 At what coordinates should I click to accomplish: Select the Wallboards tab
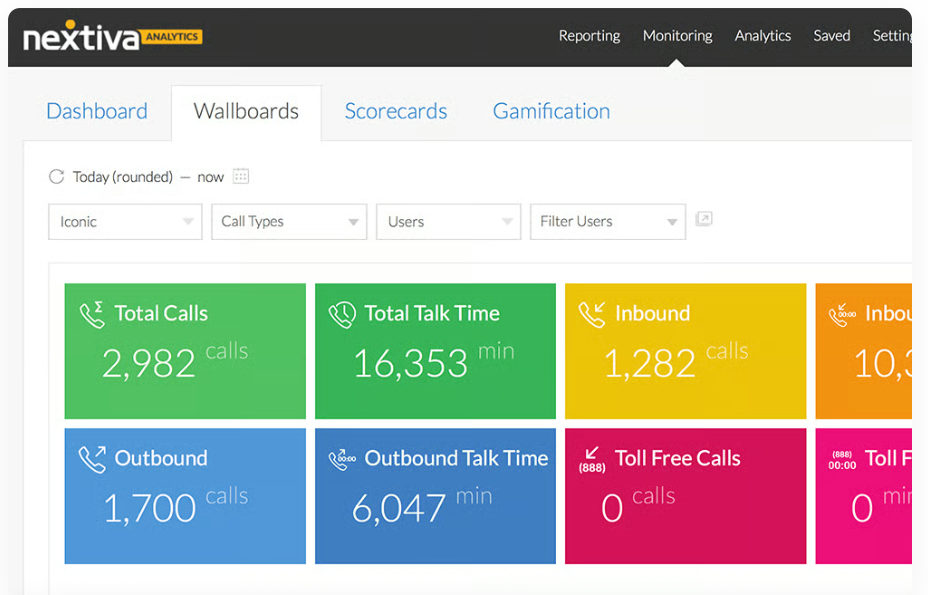click(246, 112)
